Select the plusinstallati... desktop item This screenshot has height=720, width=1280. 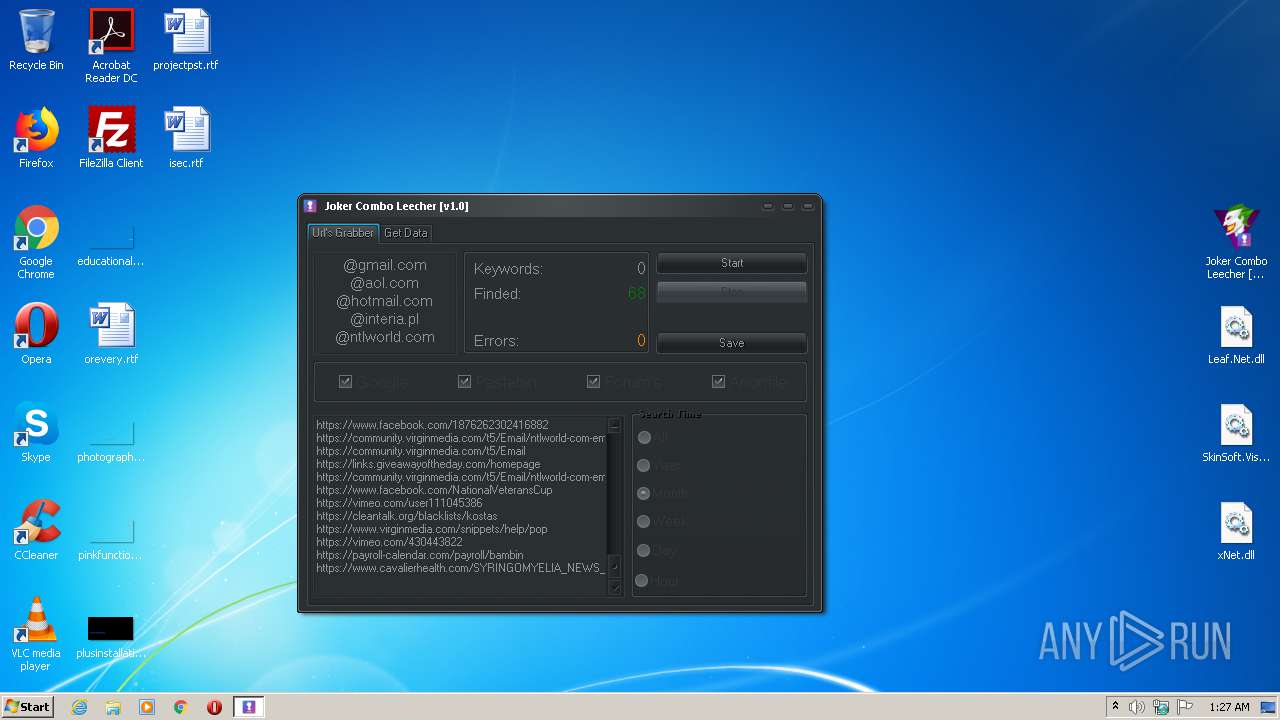(x=111, y=636)
